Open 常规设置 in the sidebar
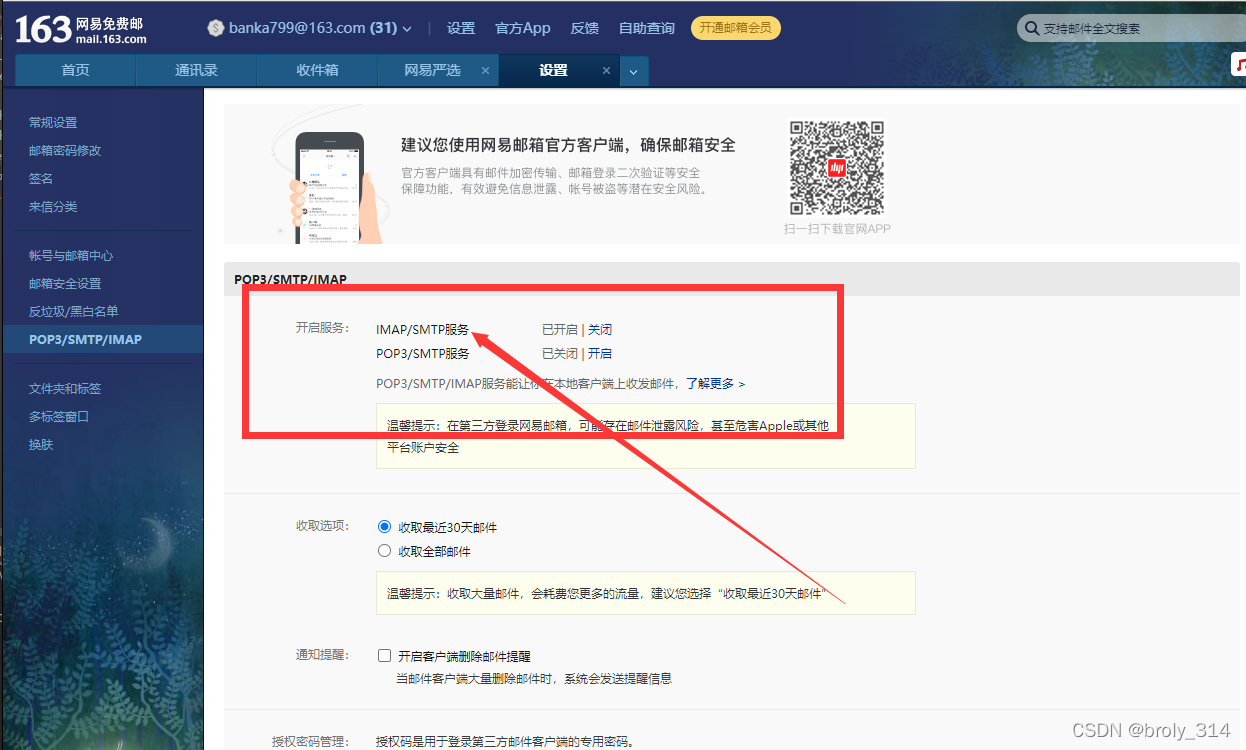The width and height of the screenshot is (1246, 750). click(x=53, y=122)
